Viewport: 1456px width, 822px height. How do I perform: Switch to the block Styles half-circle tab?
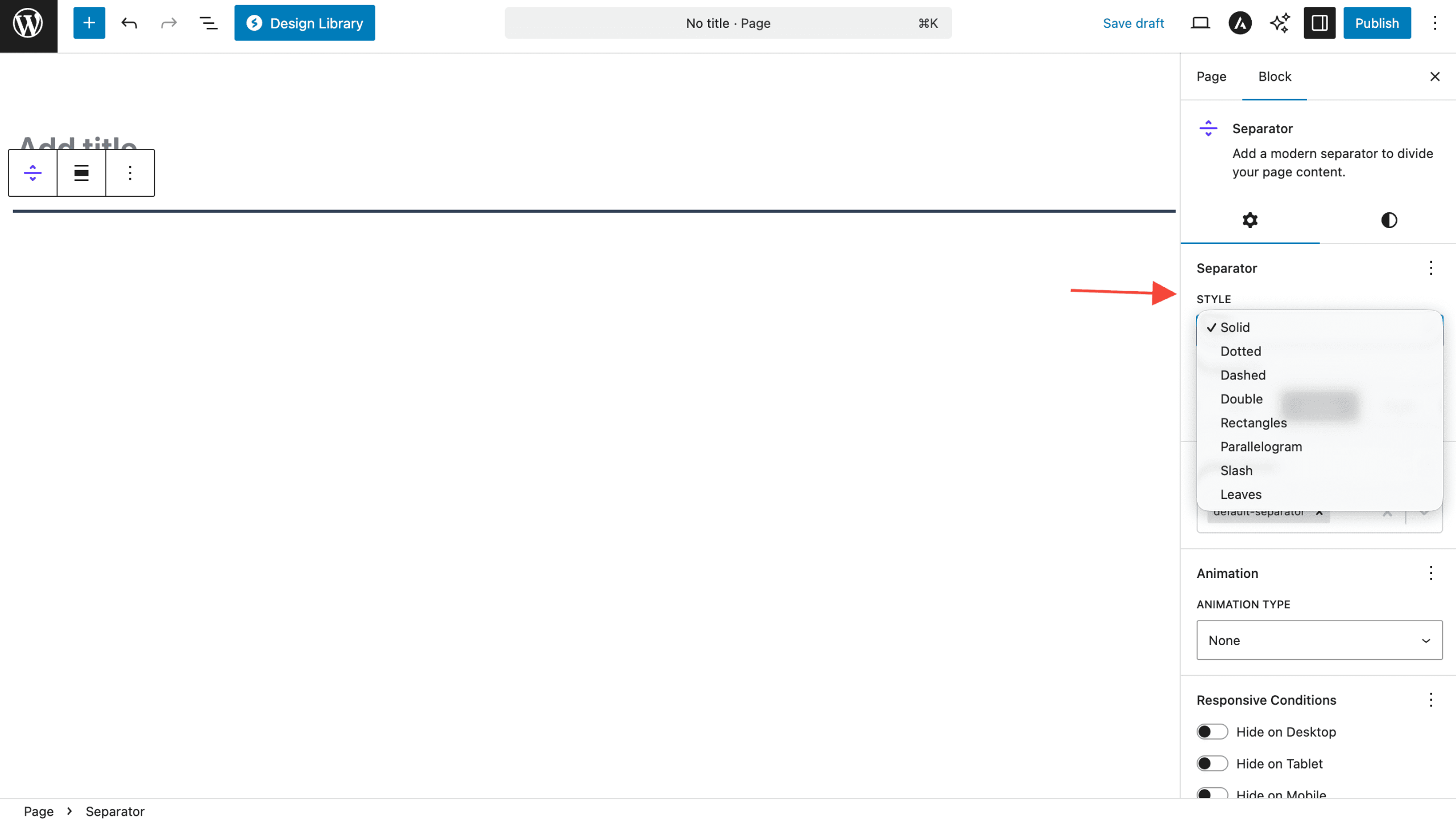[x=1389, y=220]
